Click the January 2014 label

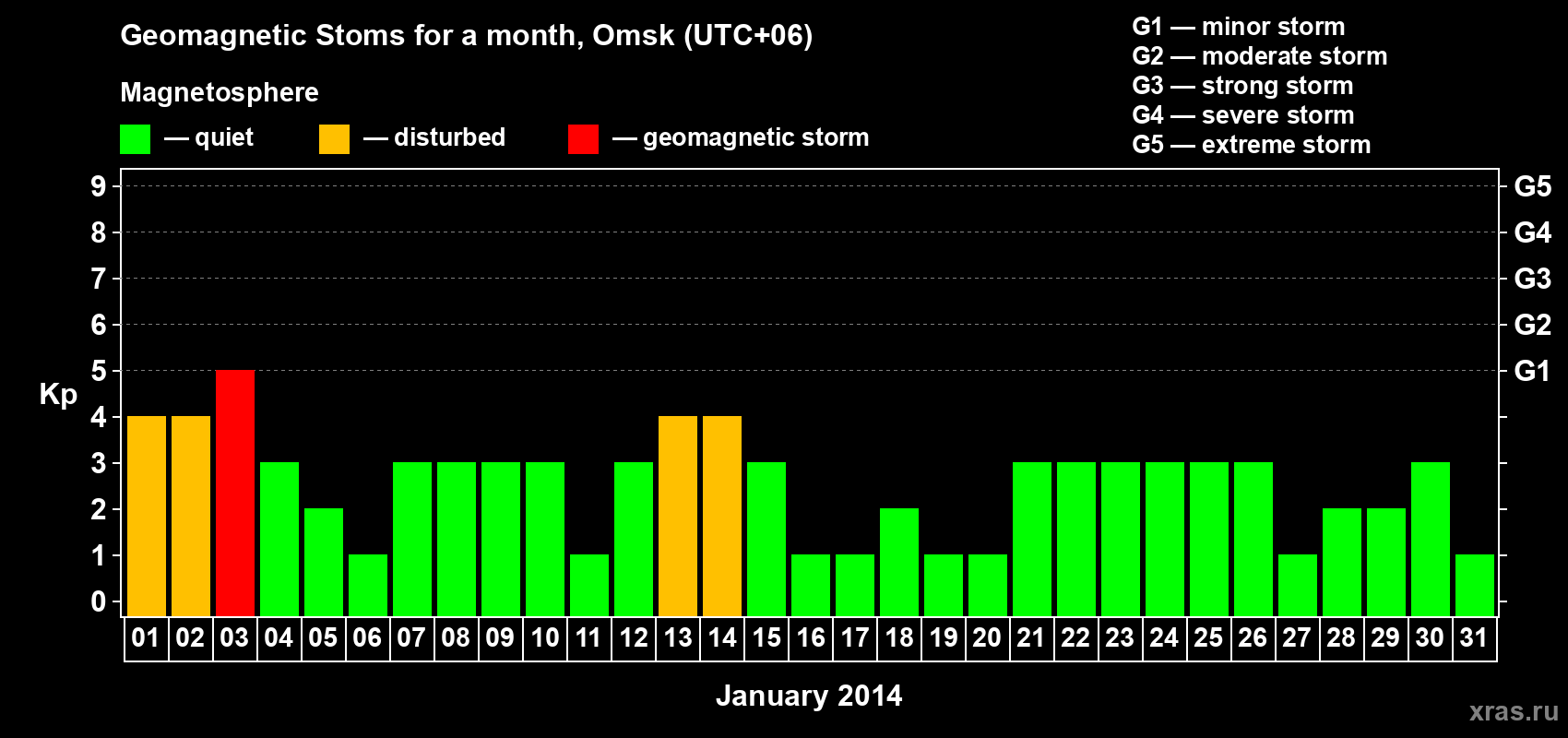809,696
